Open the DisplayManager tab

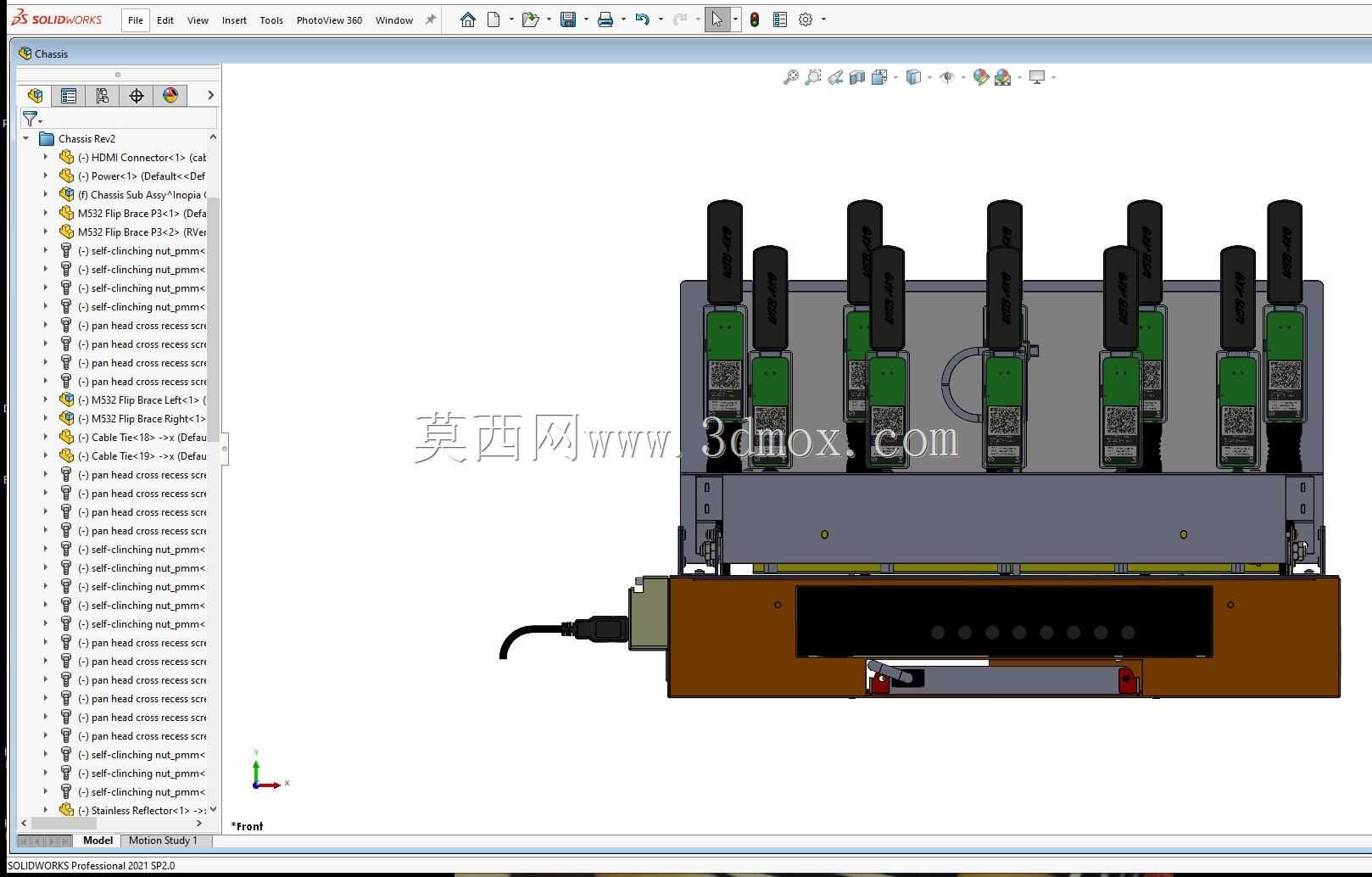170,95
